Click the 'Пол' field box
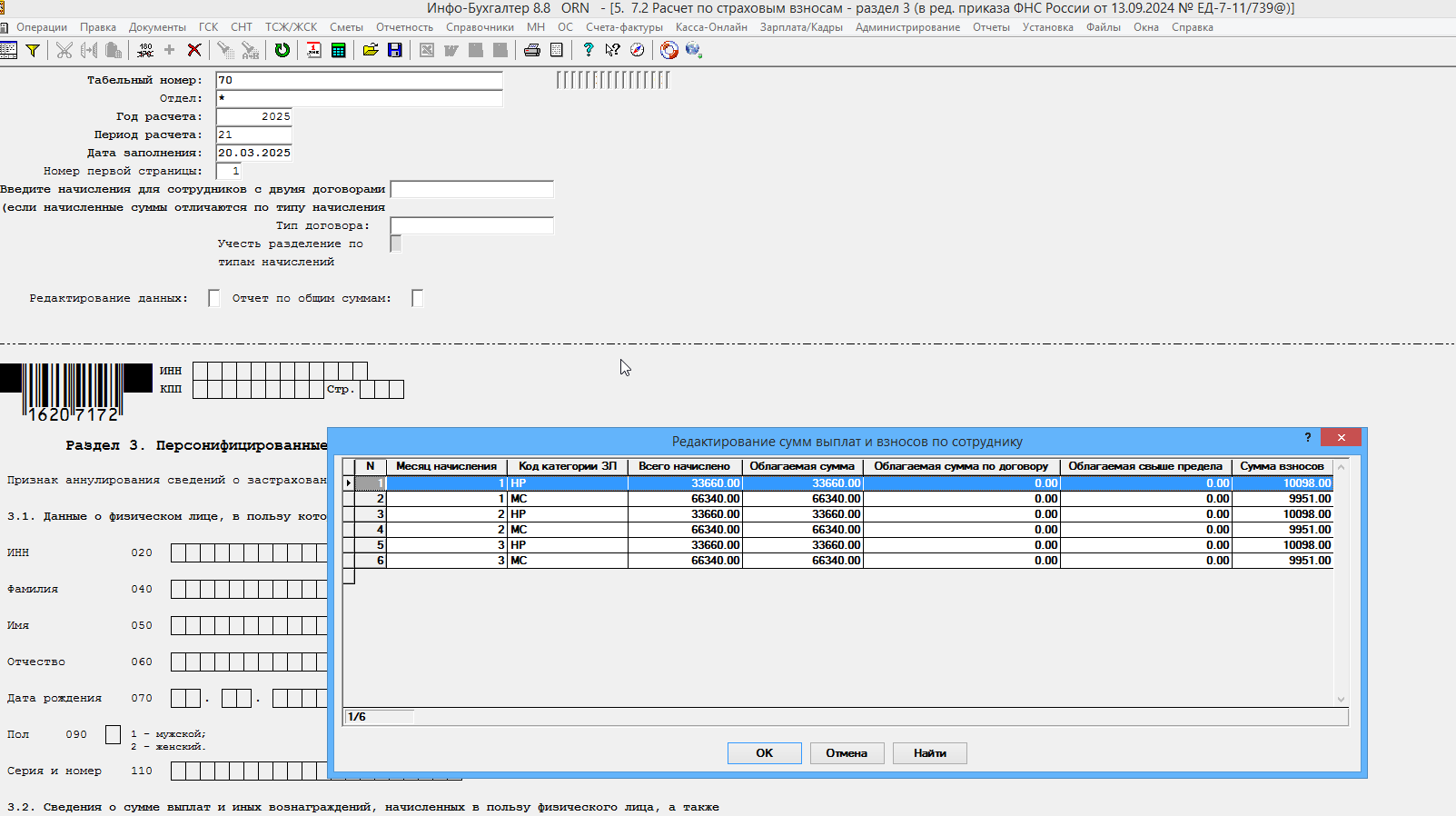The image size is (1456, 816). [113, 734]
